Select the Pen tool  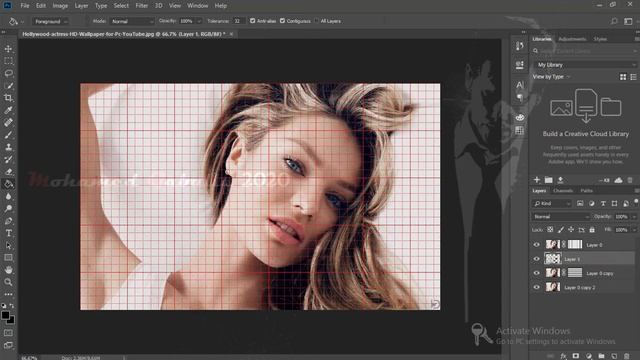pos(8,221)
